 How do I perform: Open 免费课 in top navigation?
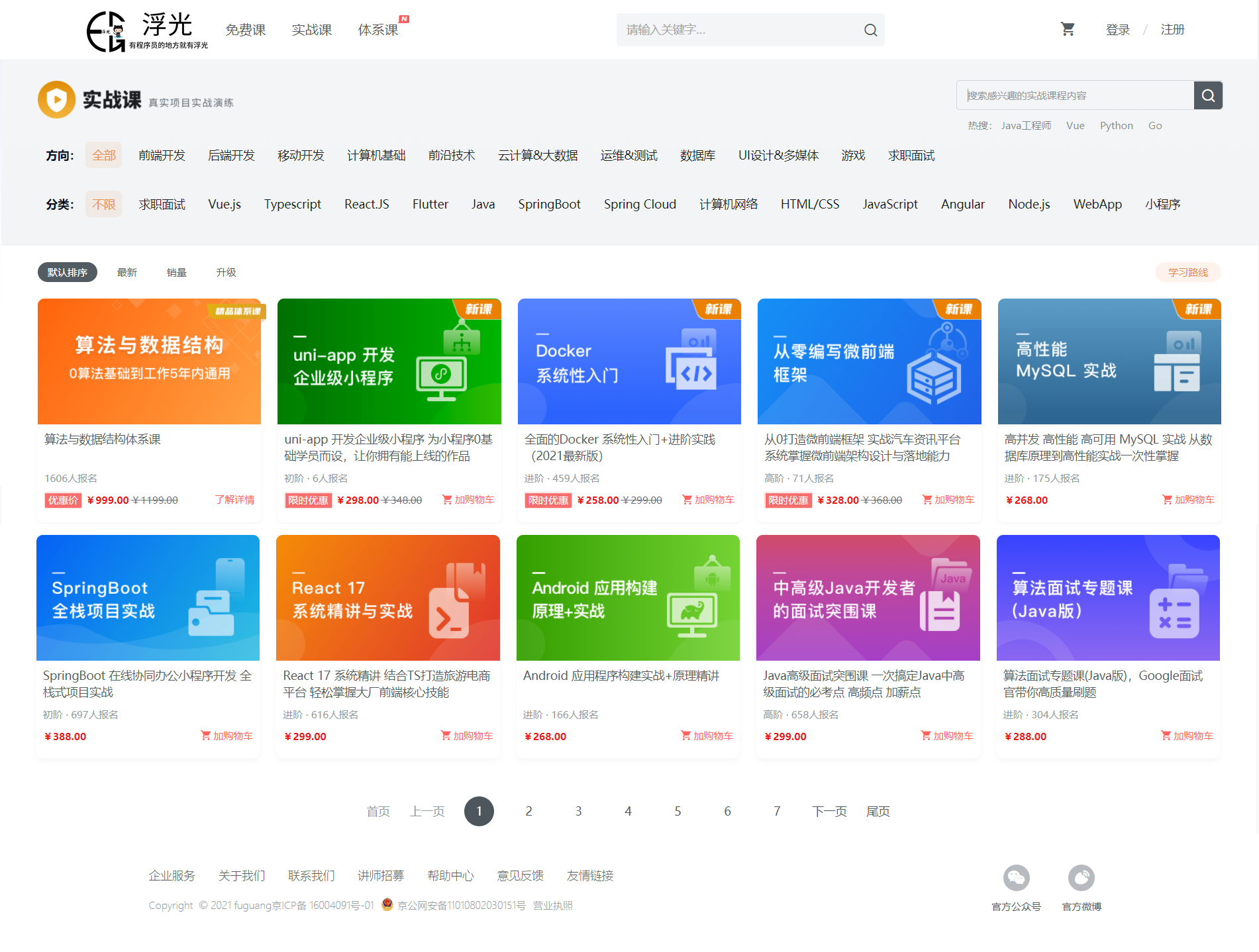(x=245, y=30)
